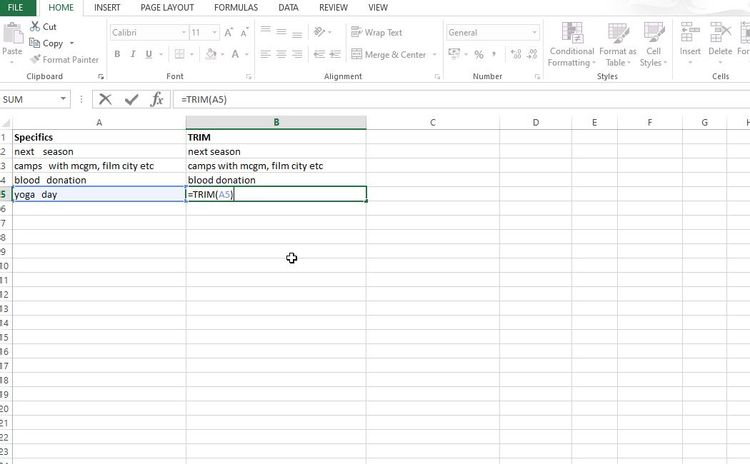The width and height of the screenshot is (750, 464).
Task: Click the Insert cells button
Action: tap(690, 42)
